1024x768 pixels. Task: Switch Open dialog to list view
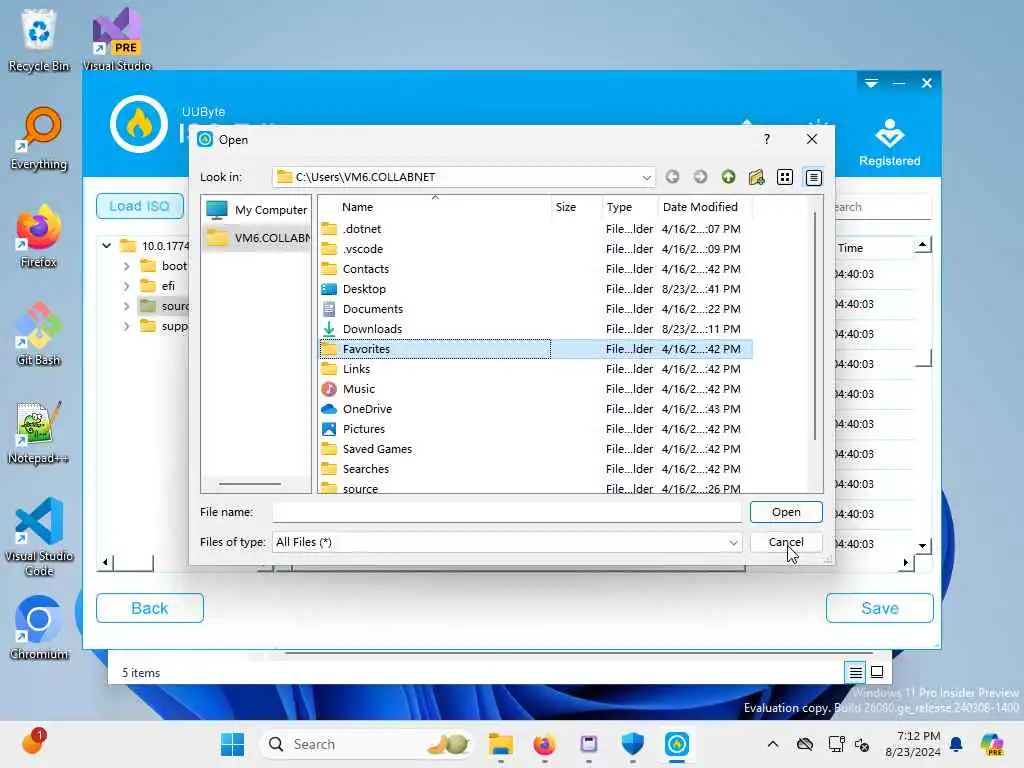785,177
